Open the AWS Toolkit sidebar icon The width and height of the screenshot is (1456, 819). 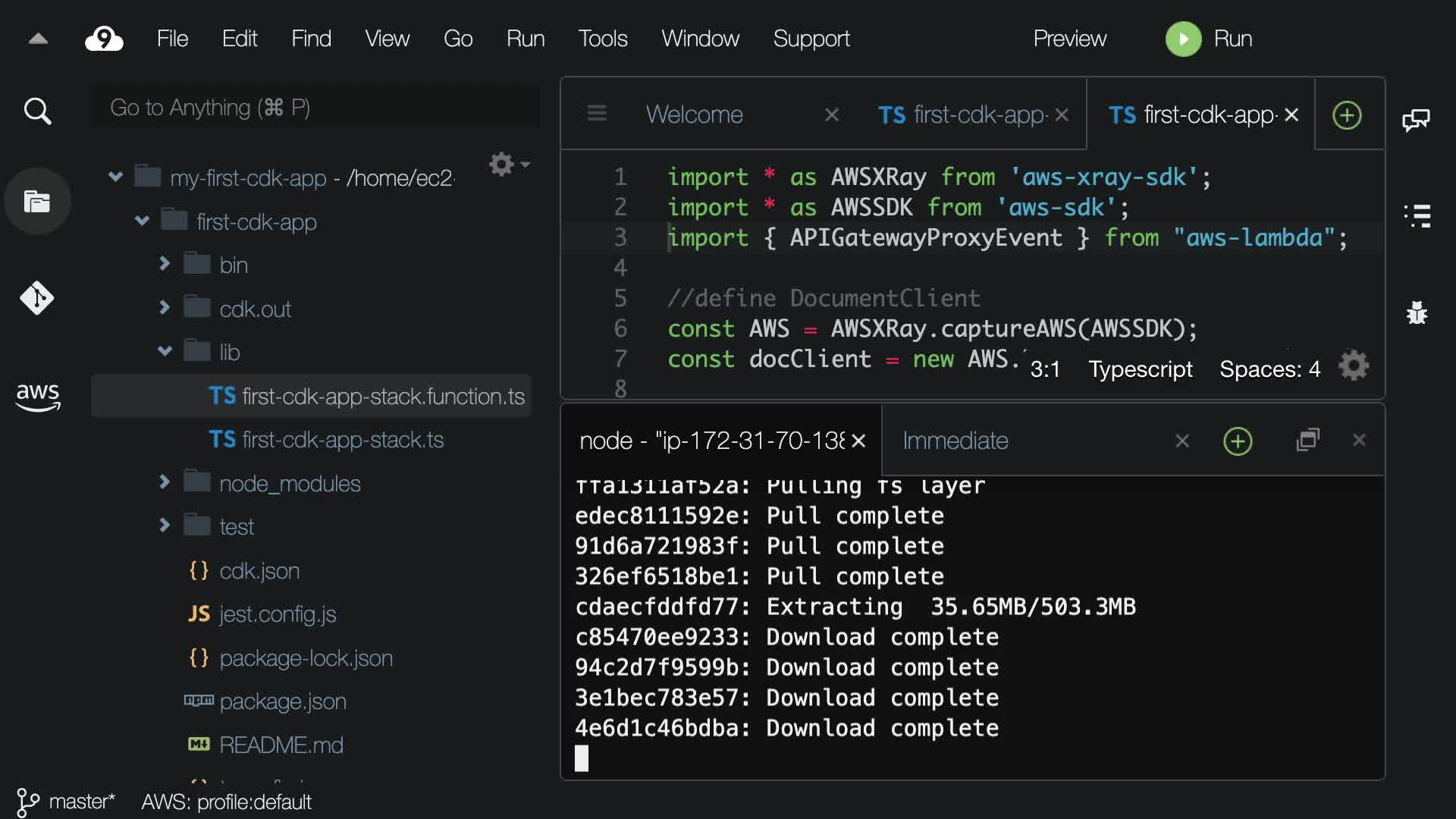coord(37,397)
